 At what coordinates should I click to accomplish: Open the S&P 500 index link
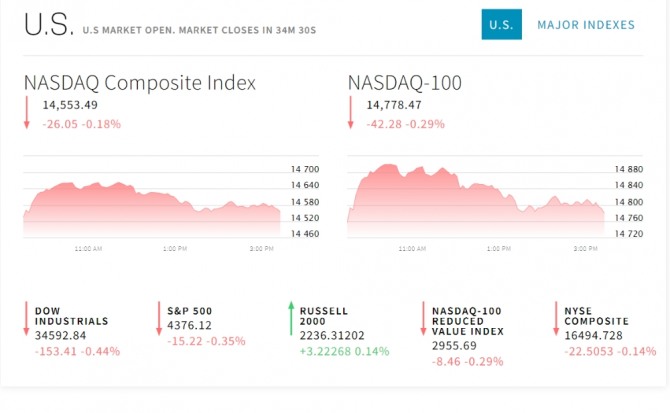tap(190, 310)
